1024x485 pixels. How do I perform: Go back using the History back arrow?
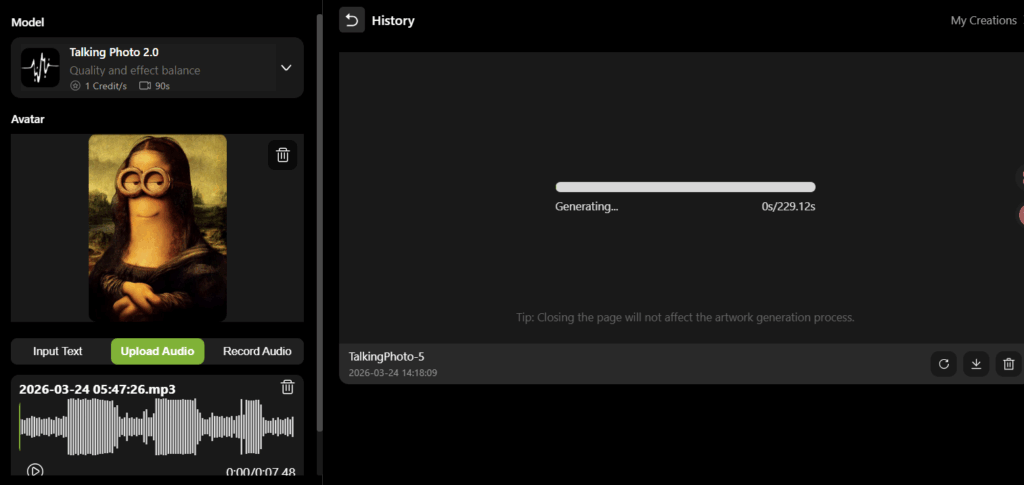click(352, 20)
